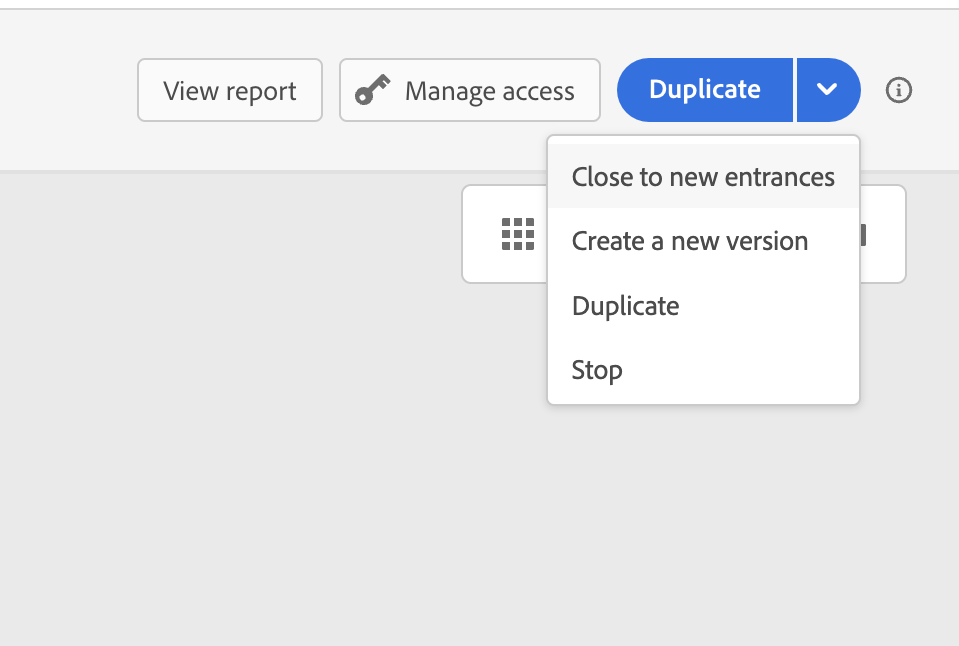Image resolution: width=959 pixels, height=646 pixels.
Task: Open the View report button
Action: click(230, 91)
